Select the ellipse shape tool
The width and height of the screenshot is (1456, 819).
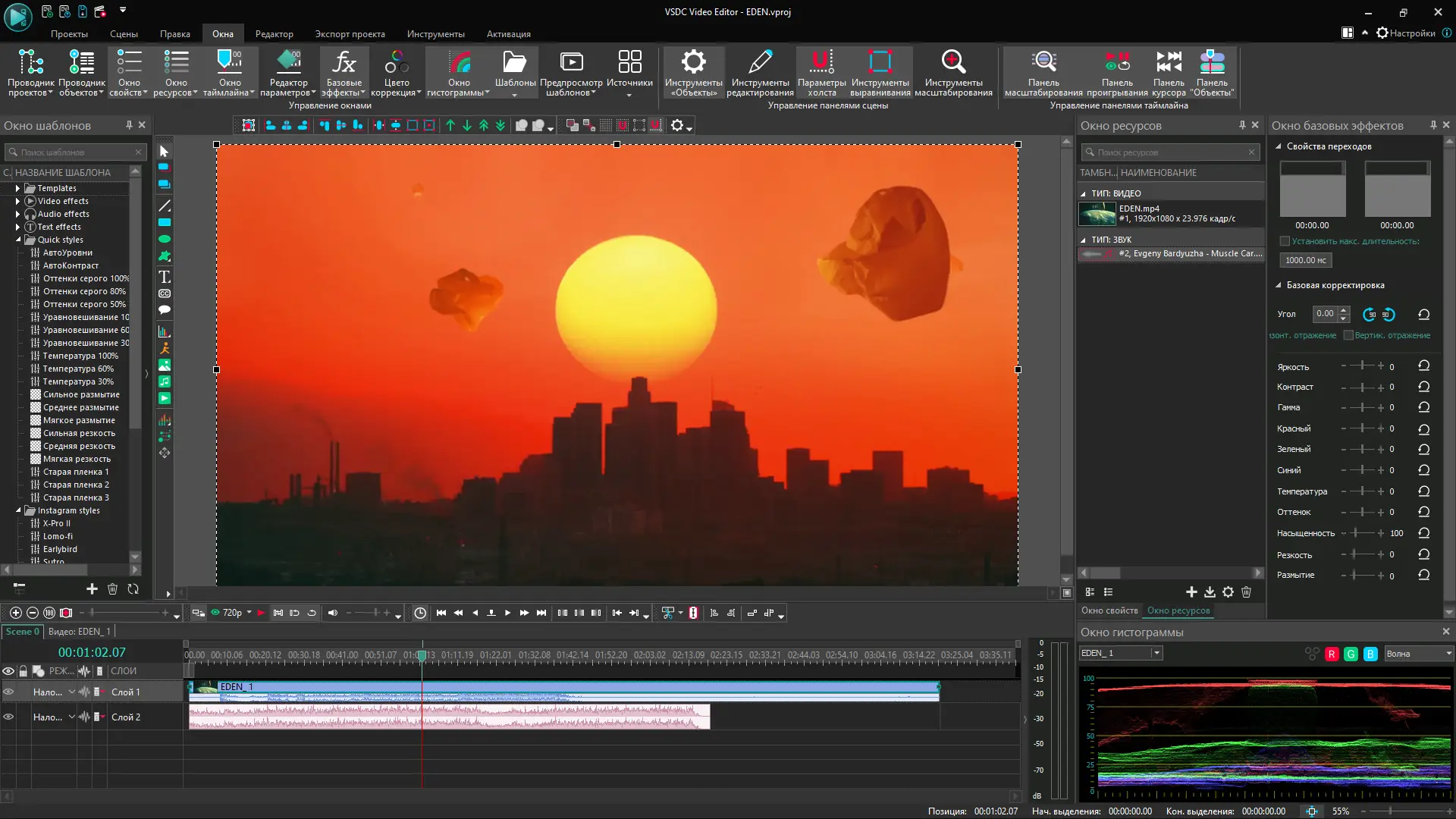click(x=165, y=240)
